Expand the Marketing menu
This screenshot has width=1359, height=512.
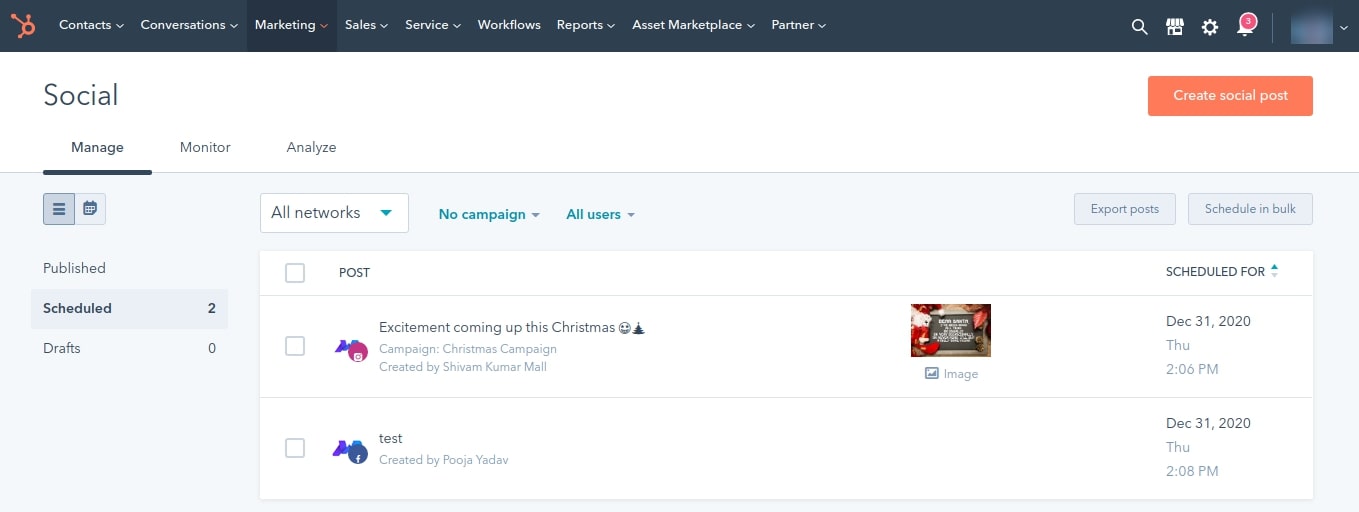coord(291,25)
